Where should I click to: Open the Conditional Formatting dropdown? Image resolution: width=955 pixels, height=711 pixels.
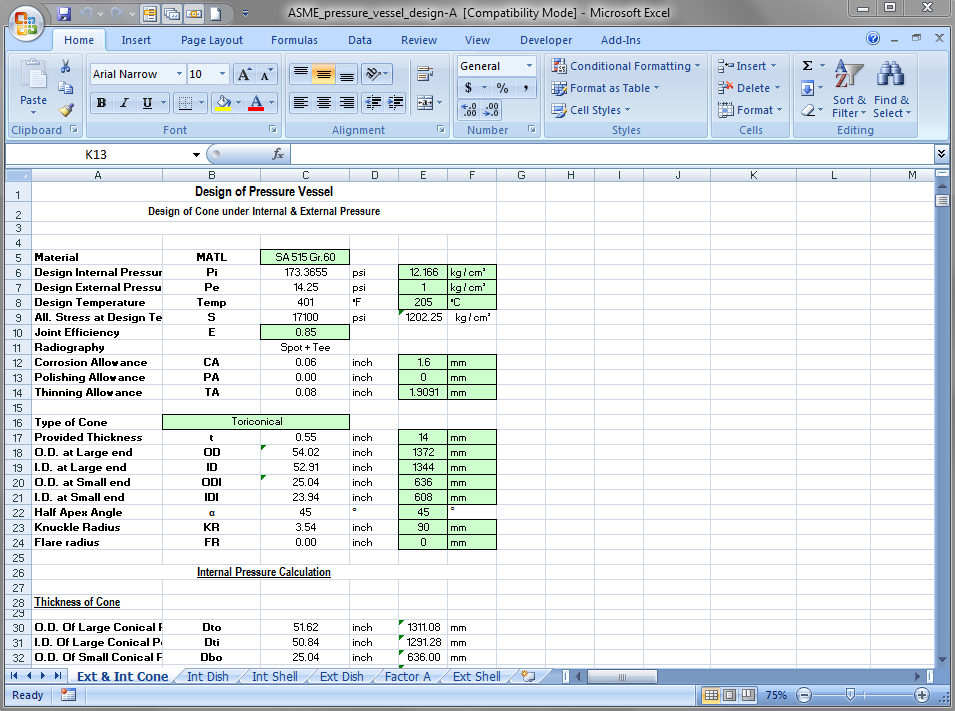626,65
